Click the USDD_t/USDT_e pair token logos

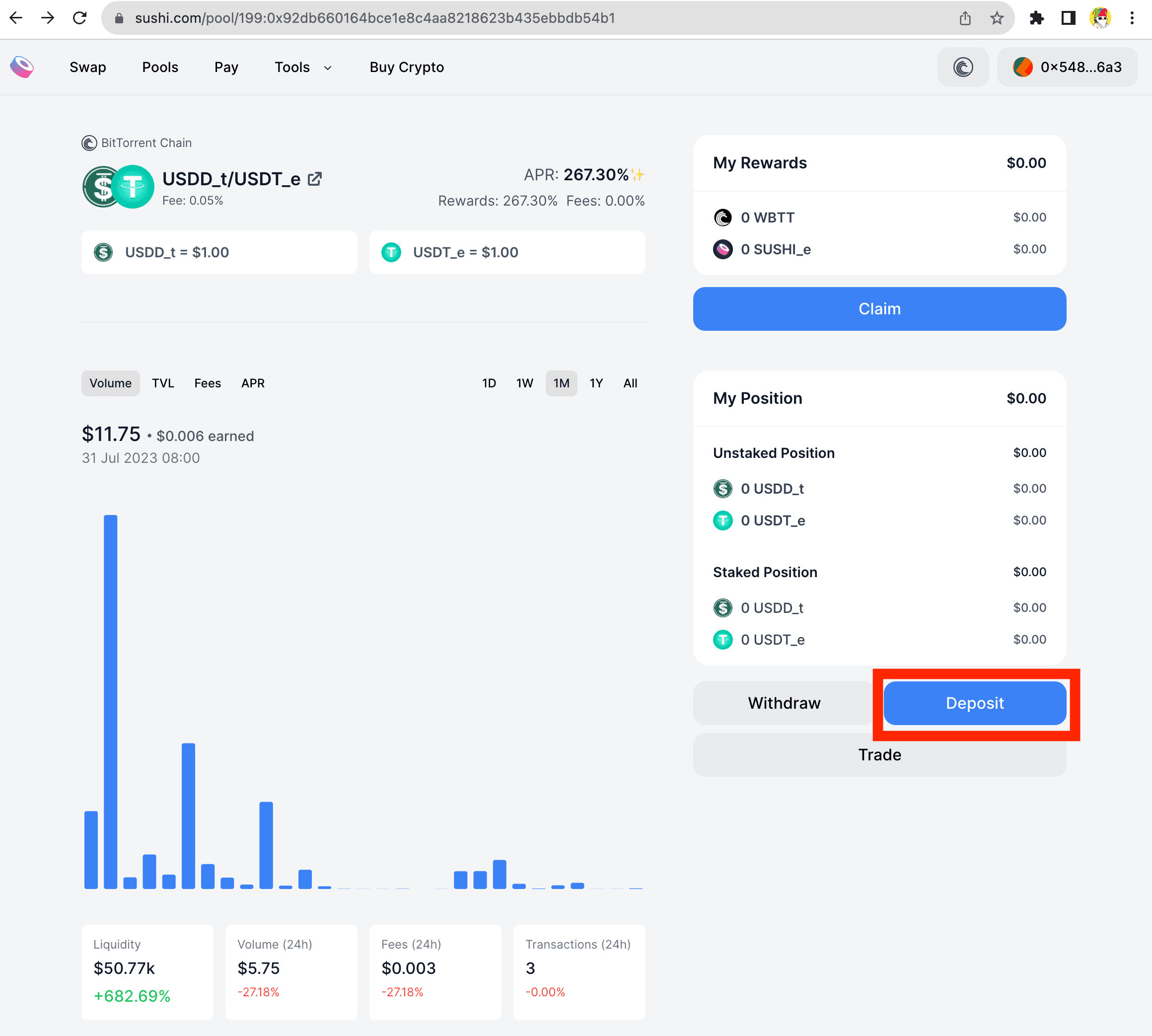118,187
